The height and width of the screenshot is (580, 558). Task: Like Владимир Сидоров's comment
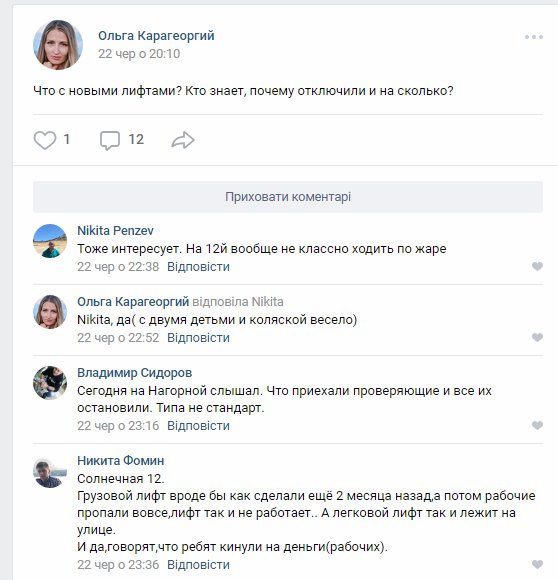[537, 425]
